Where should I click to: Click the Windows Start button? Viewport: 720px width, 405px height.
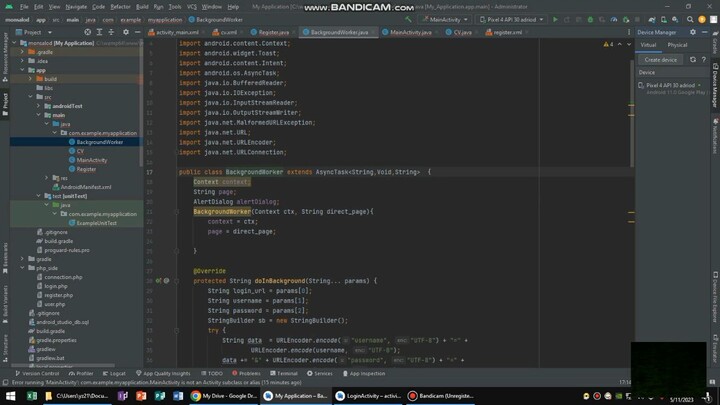[10, 396]
